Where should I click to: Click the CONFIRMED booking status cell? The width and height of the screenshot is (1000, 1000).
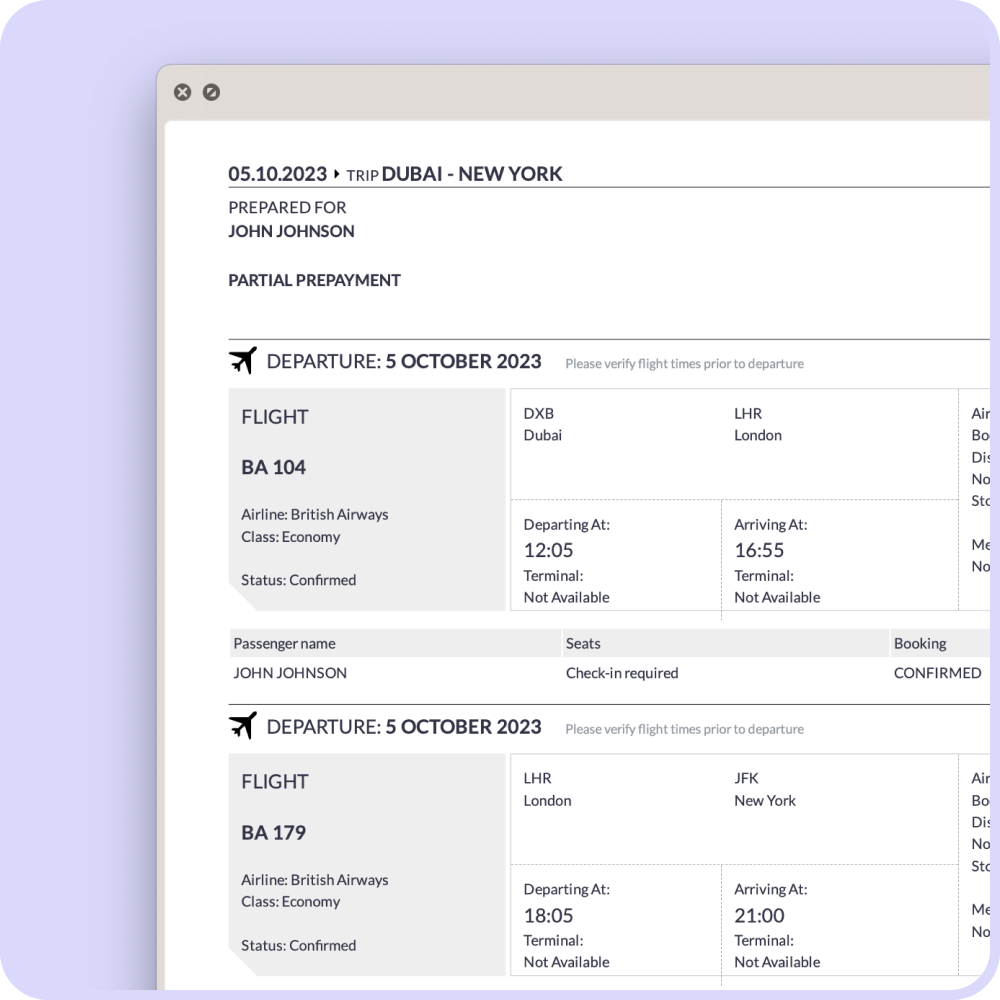[x=937, y=673]
